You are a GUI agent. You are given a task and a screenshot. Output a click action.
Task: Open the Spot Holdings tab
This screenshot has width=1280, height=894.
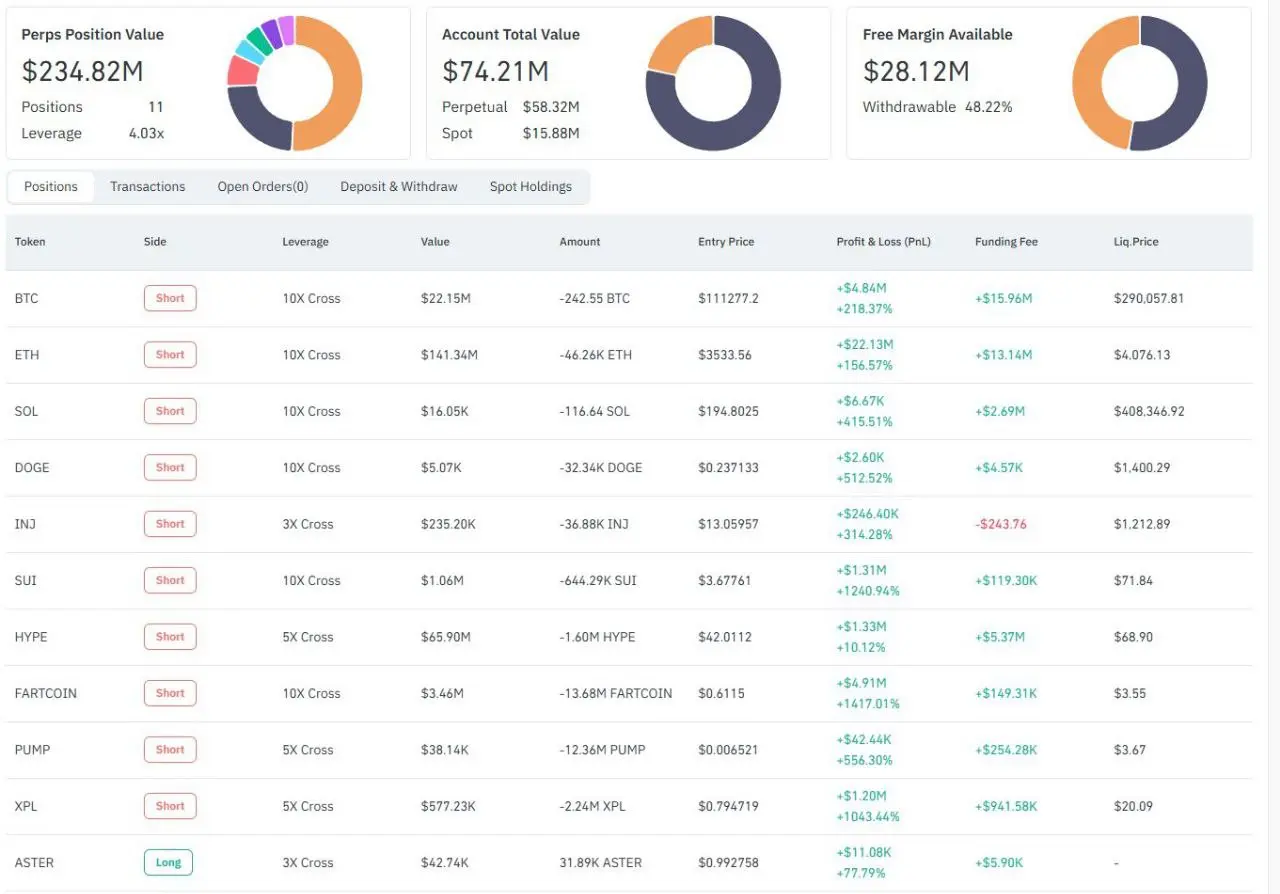[531, 187]
